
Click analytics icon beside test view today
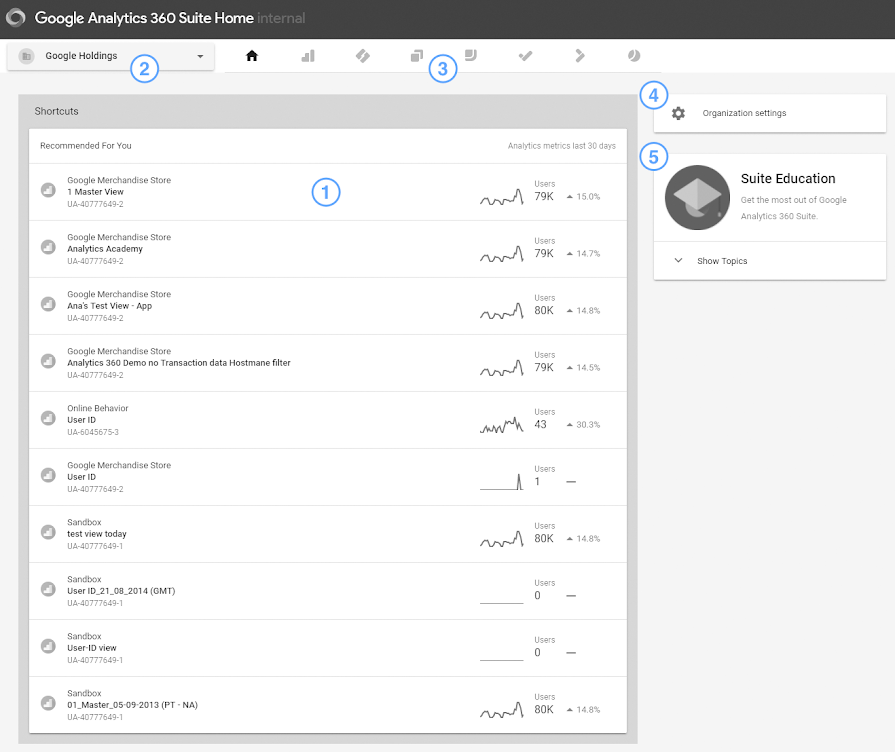click(48, 532)
